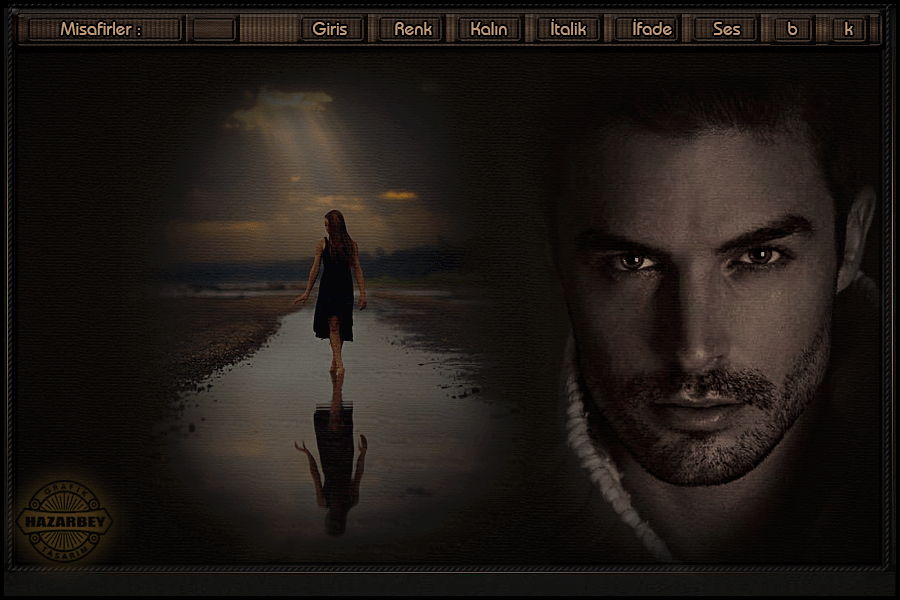Click the Giris login button
Image resolution: width=900 pixels, height=600 pixels.
click(330, 29)
